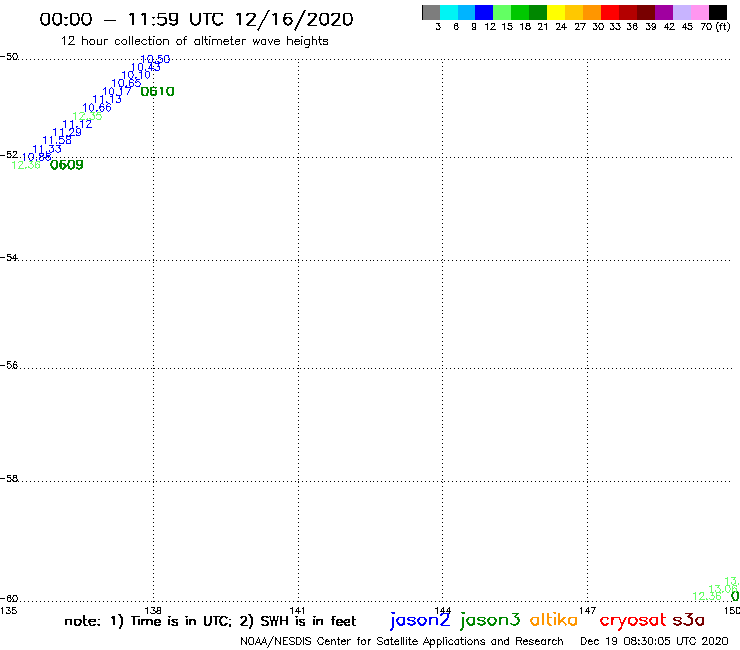Click the light green value 13.06
The height and width of the screenshot is (650, 740).
(724, 589)
